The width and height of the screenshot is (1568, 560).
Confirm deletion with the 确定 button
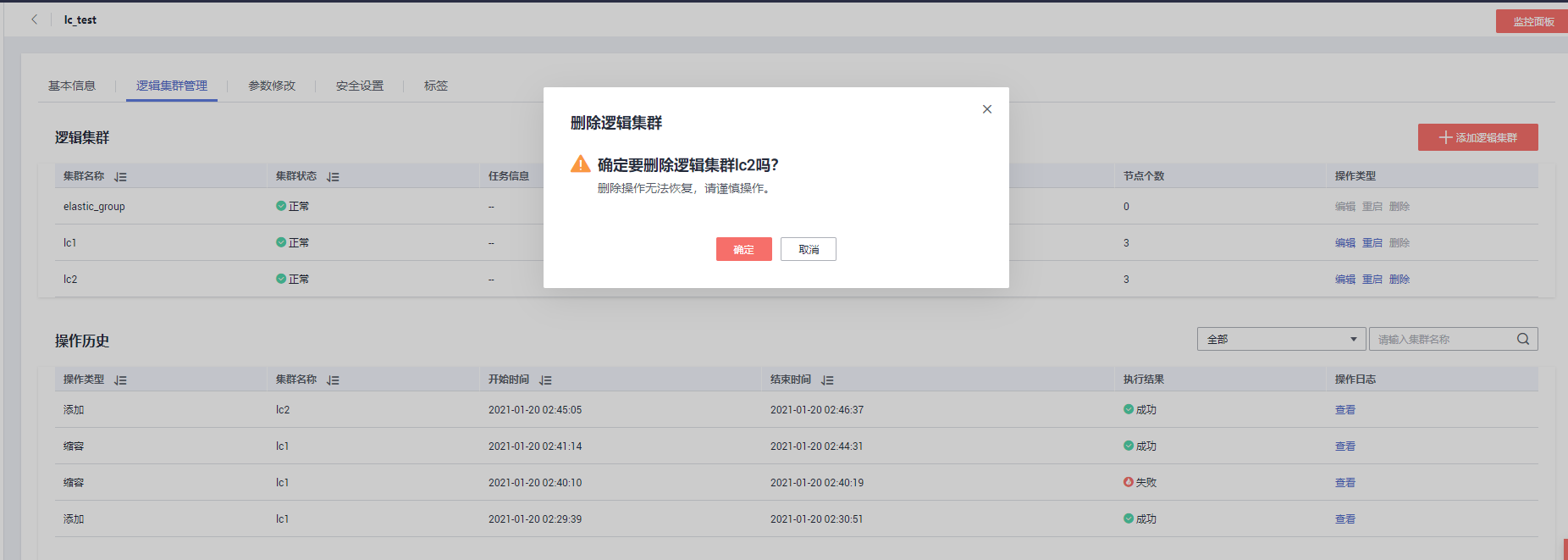pos(743,249)
